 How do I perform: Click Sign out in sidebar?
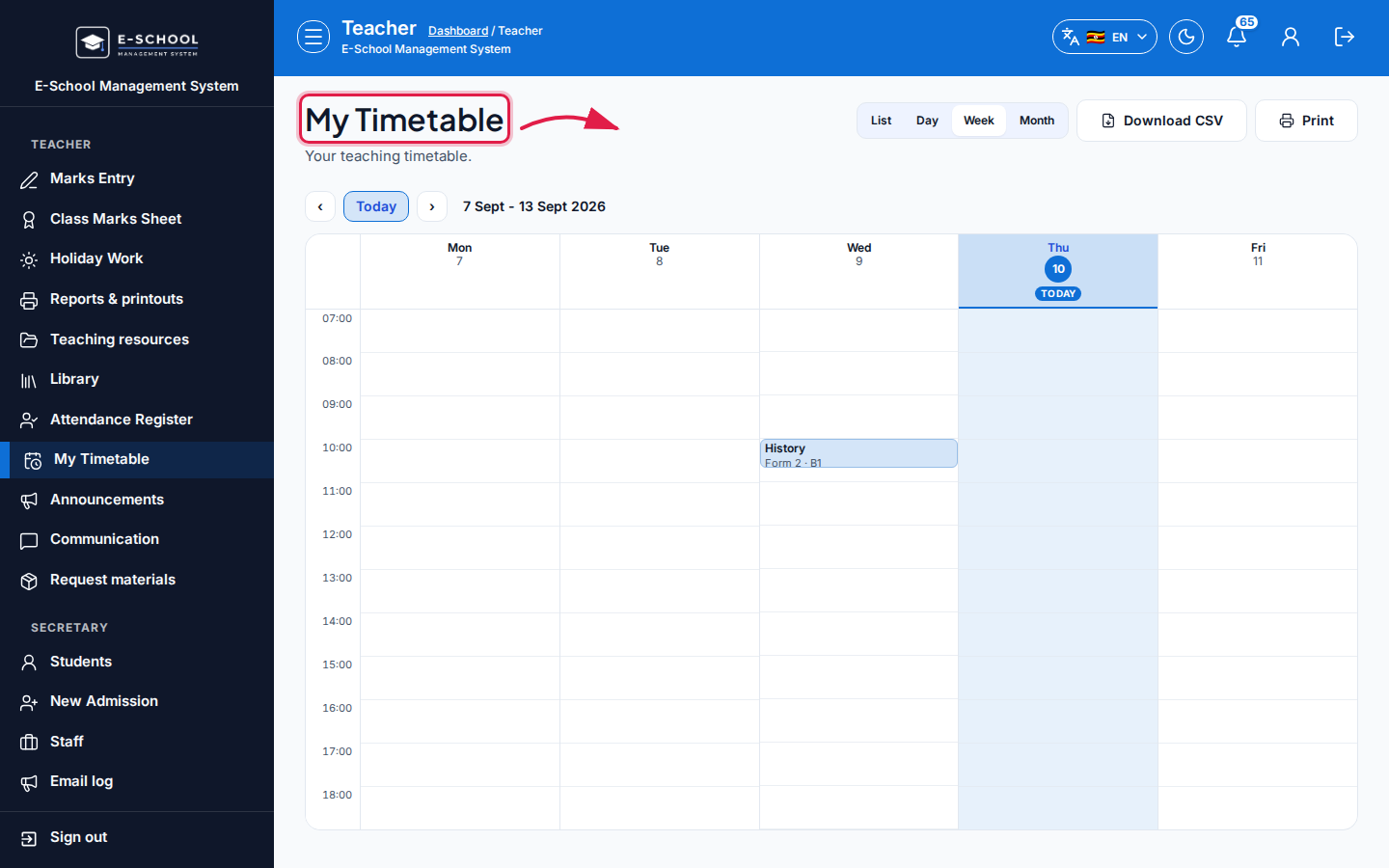(137, 837)
